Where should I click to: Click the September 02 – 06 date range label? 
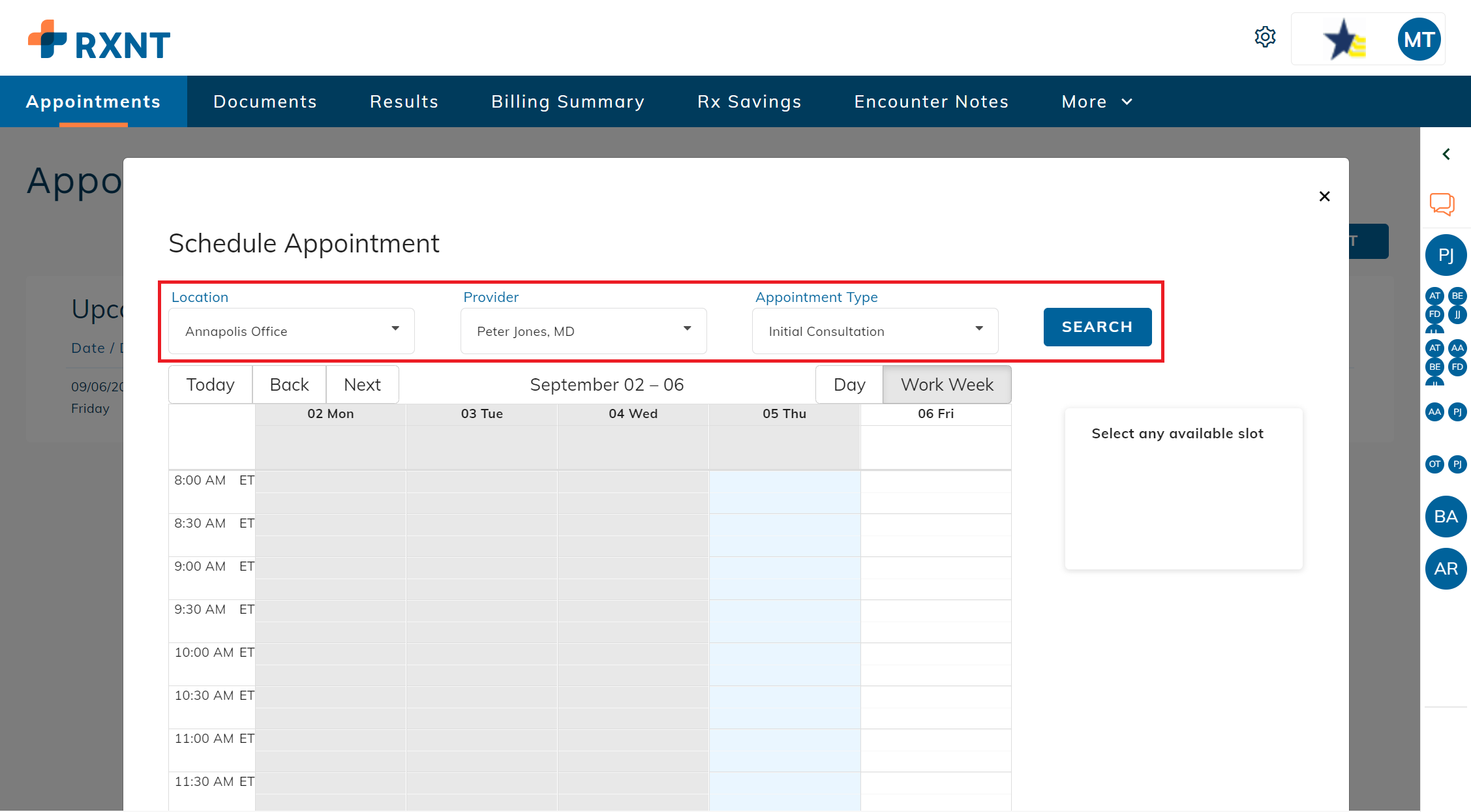coord(607,385)
